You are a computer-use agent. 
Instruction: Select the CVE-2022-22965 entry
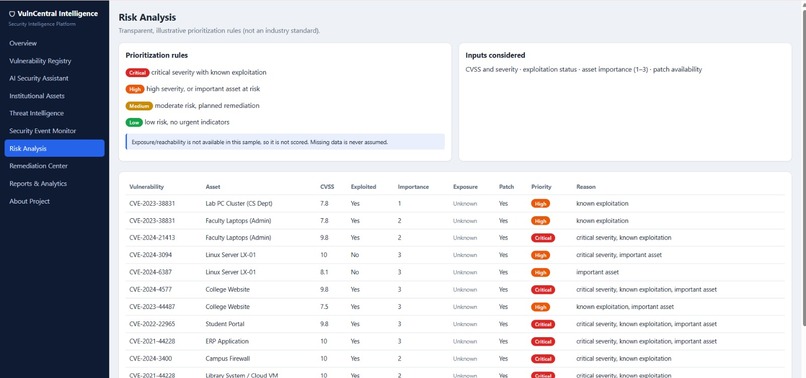pos(152,324)
